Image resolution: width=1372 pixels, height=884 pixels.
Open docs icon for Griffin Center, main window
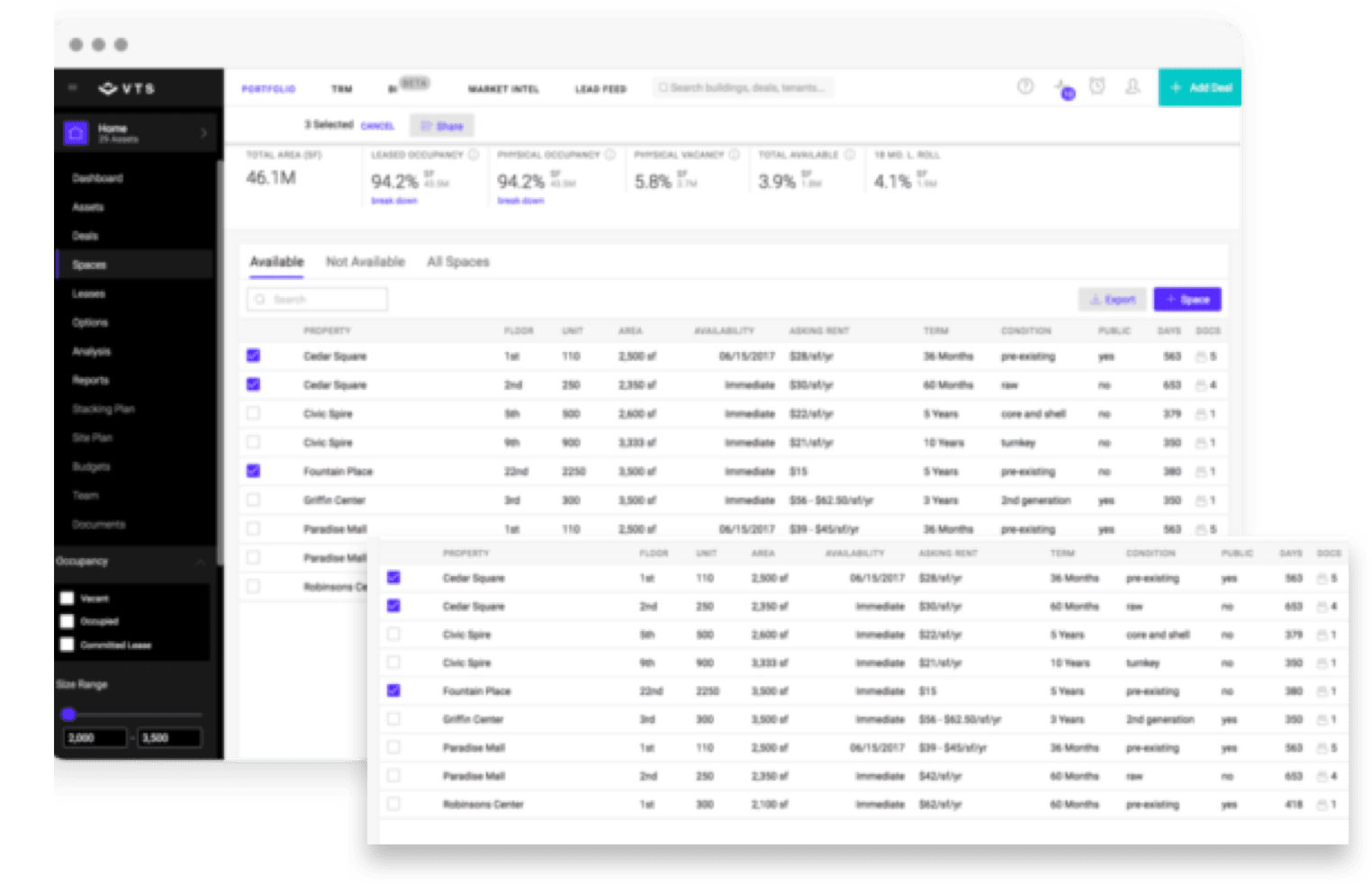[1201, 501]
